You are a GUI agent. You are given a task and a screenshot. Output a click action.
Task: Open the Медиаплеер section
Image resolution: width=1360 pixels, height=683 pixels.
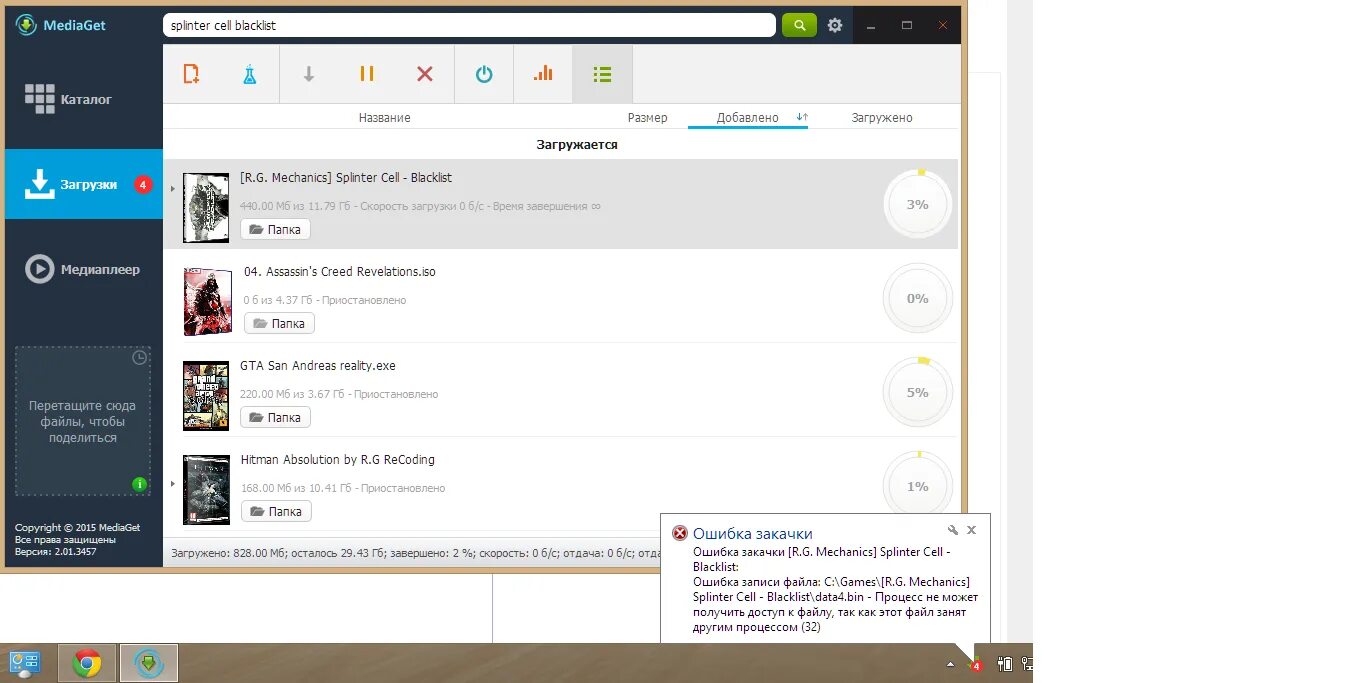83,269
